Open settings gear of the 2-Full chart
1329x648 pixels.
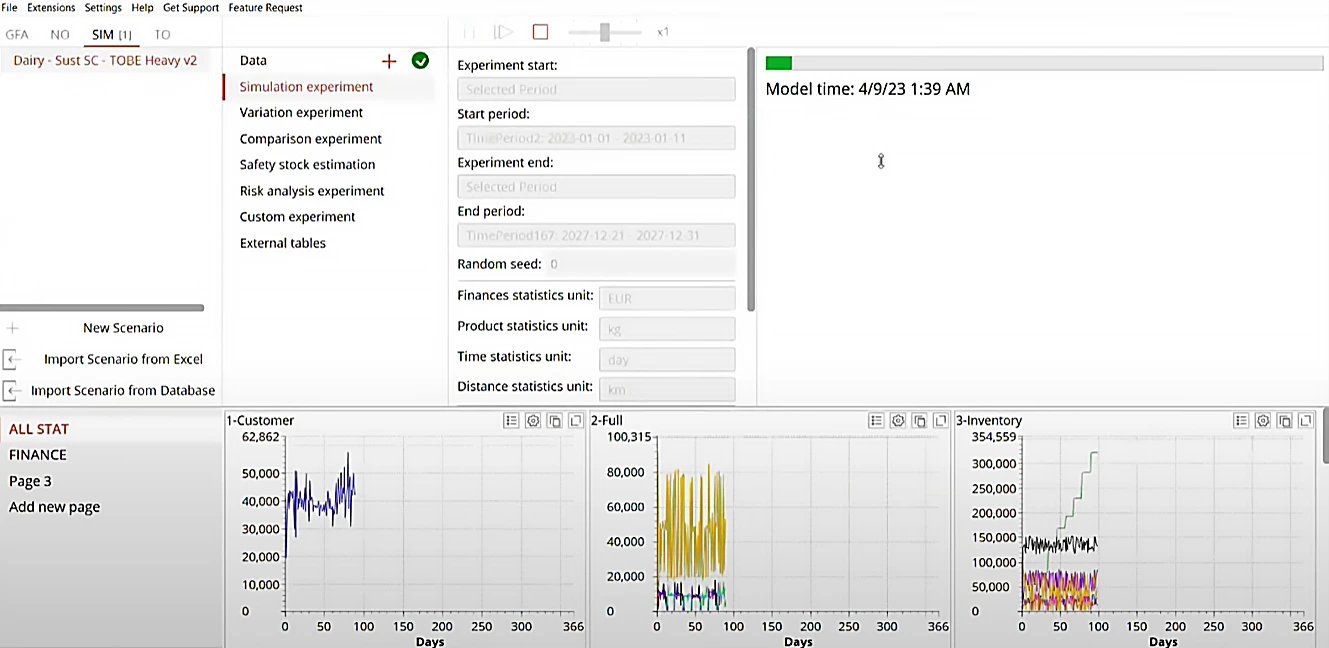898,421
